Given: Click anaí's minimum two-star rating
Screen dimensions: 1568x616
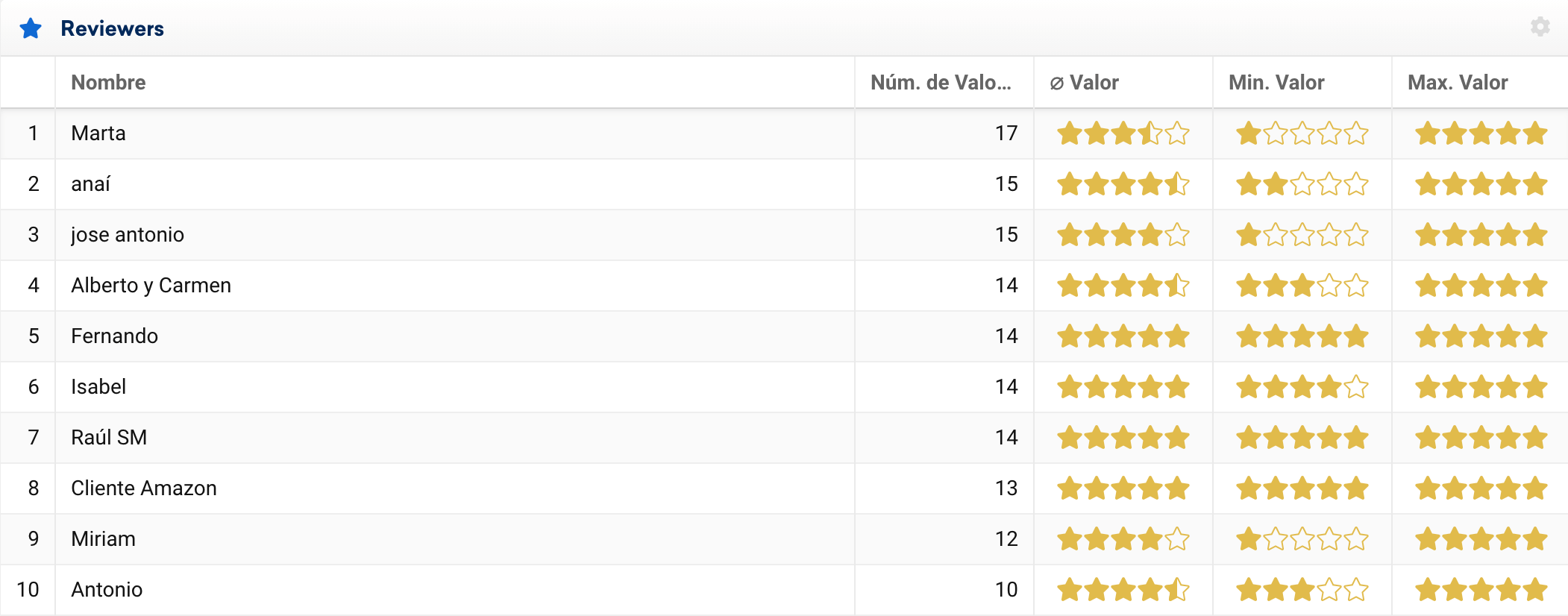Looking at the screenshot, I should click(x=1302, y=184).
